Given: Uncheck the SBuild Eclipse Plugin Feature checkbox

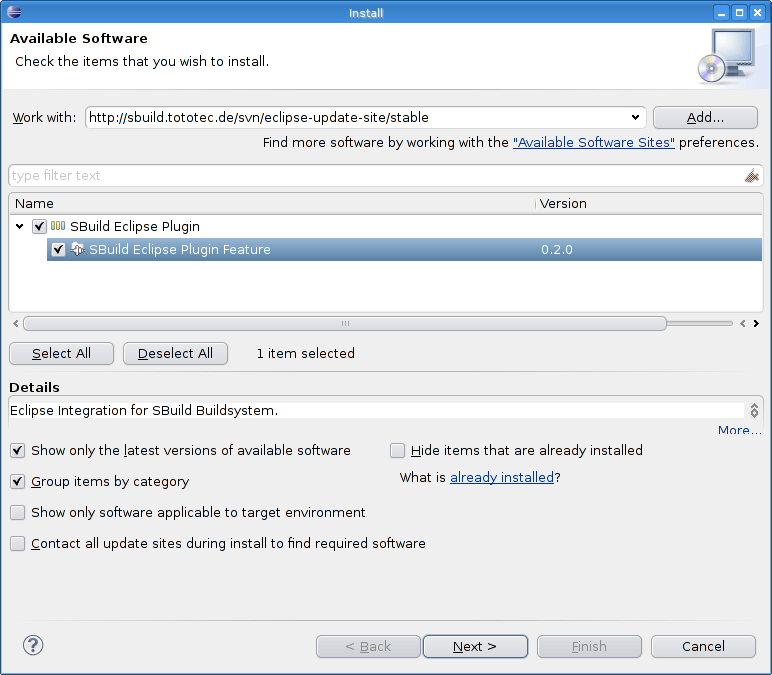Looking at the screenshot, I should [58, 250].
